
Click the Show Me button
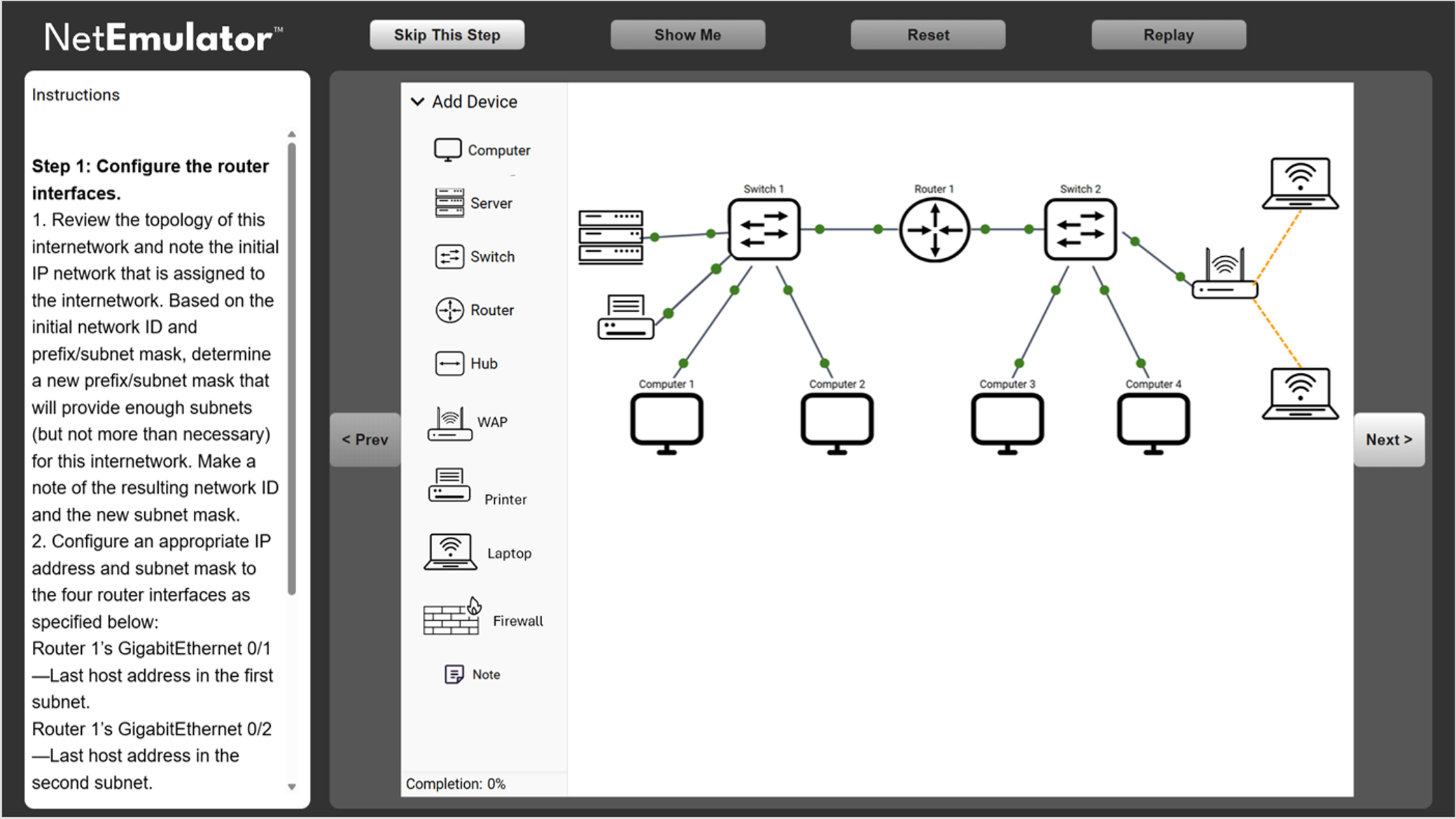[x=687, y=35]
